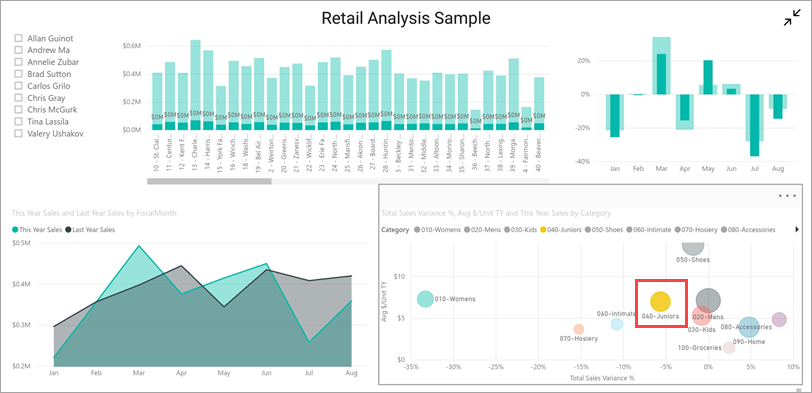Click the 060-Intimate legend entry

(x=648, y=229)
